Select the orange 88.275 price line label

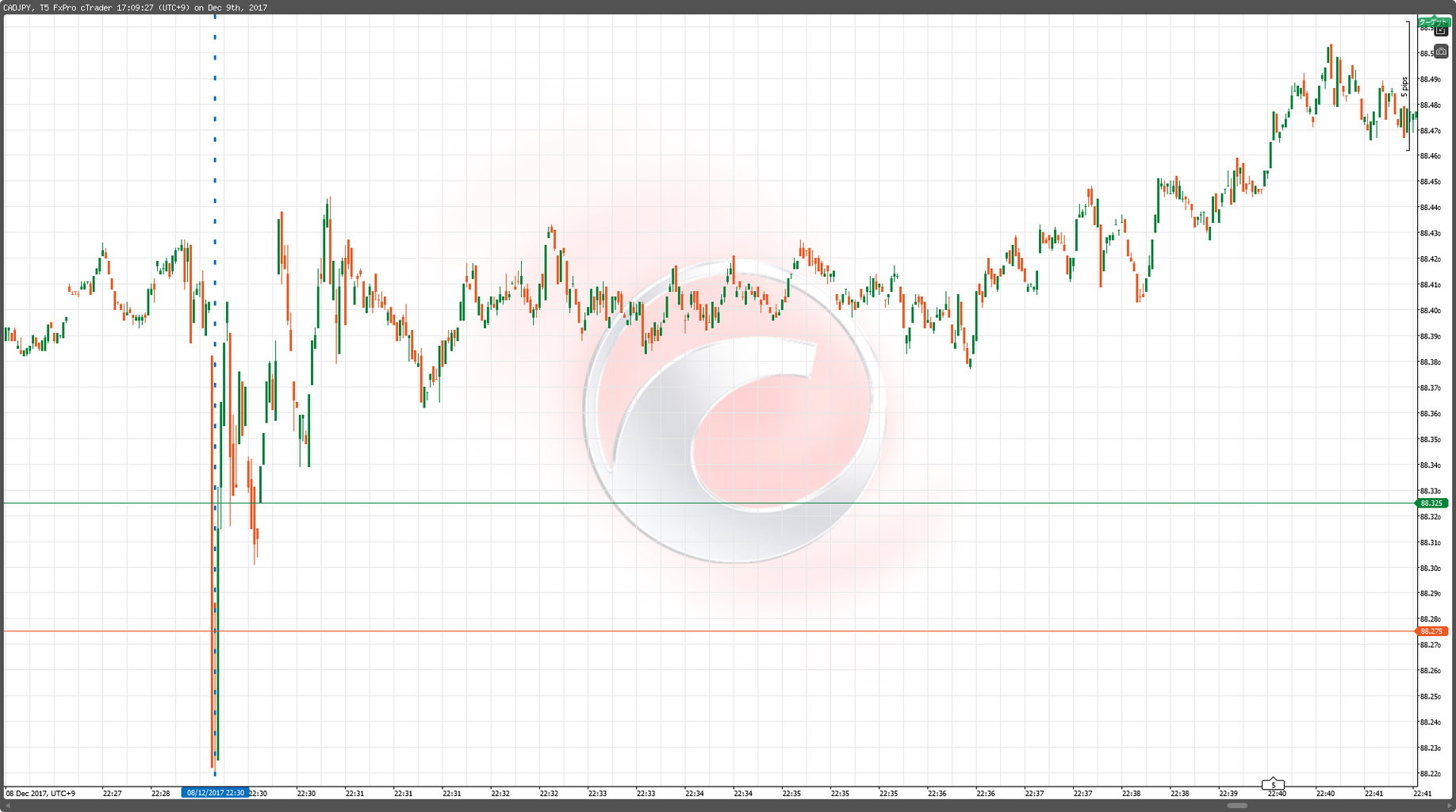[x=1431, y=631]
